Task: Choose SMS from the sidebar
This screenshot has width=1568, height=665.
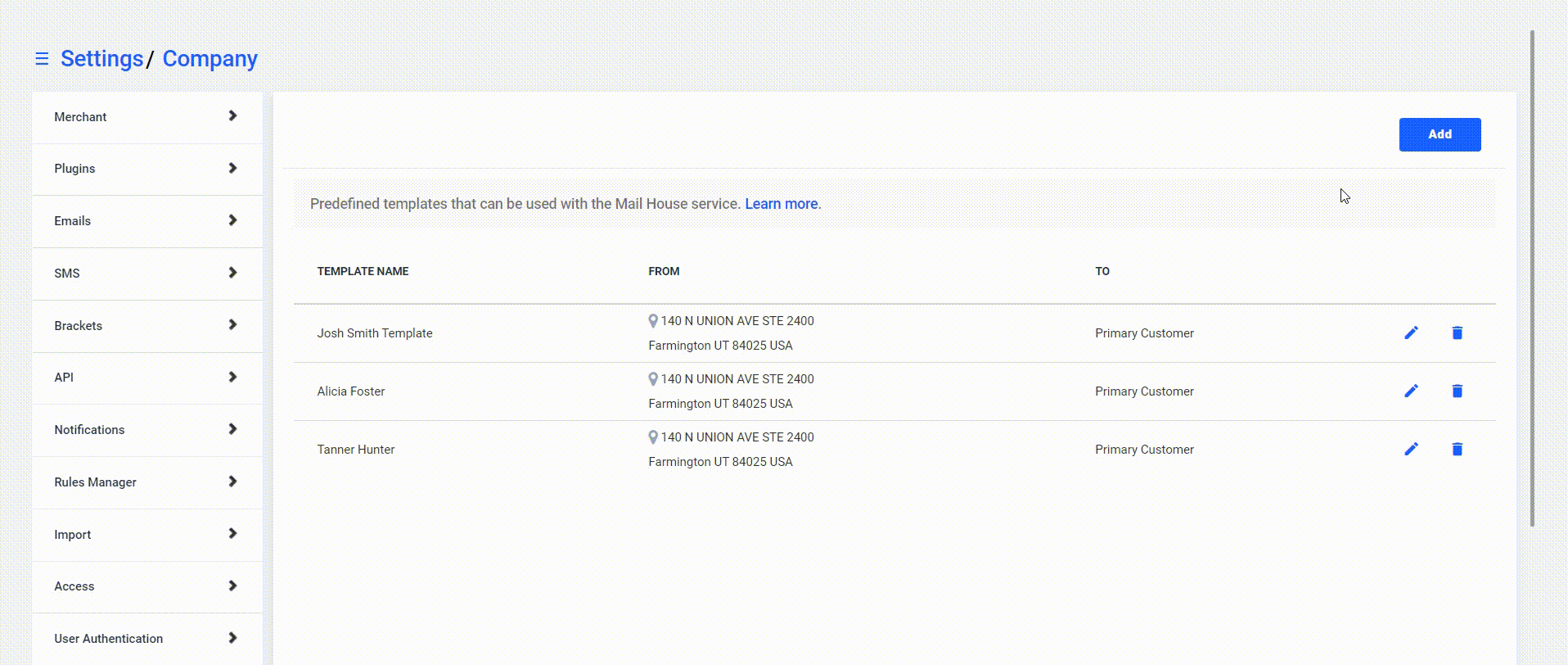Action: (x=147, y=274)
